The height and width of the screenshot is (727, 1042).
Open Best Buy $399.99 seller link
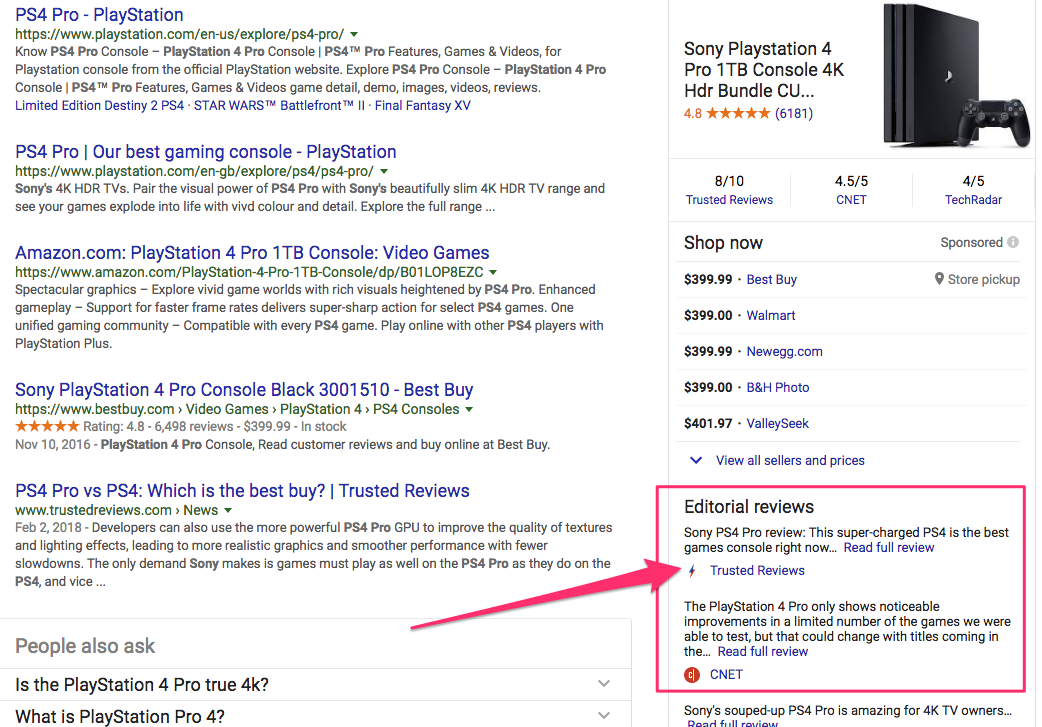click(x=772, y=280)
